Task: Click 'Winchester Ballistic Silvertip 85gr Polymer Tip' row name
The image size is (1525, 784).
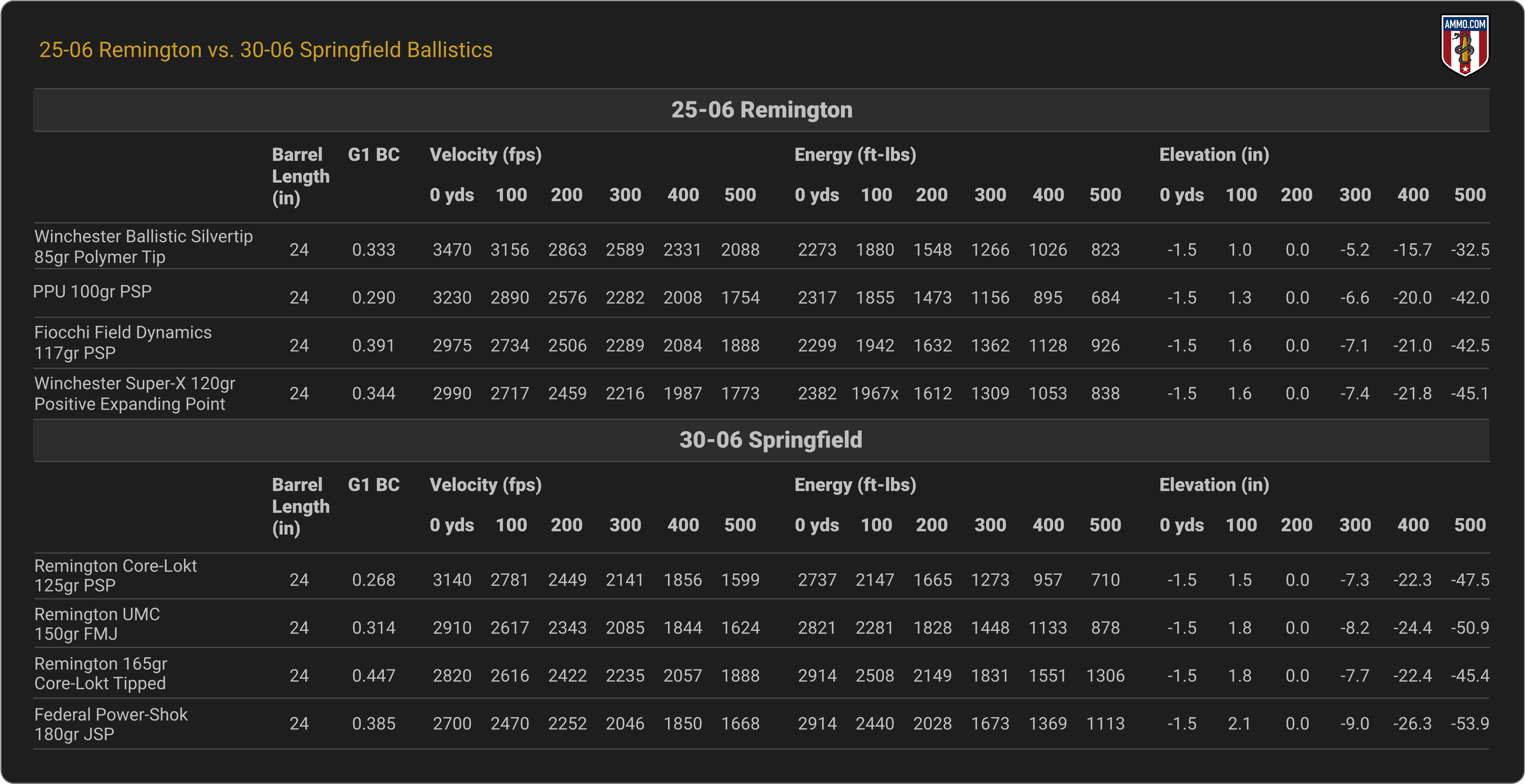Action: 144,247
